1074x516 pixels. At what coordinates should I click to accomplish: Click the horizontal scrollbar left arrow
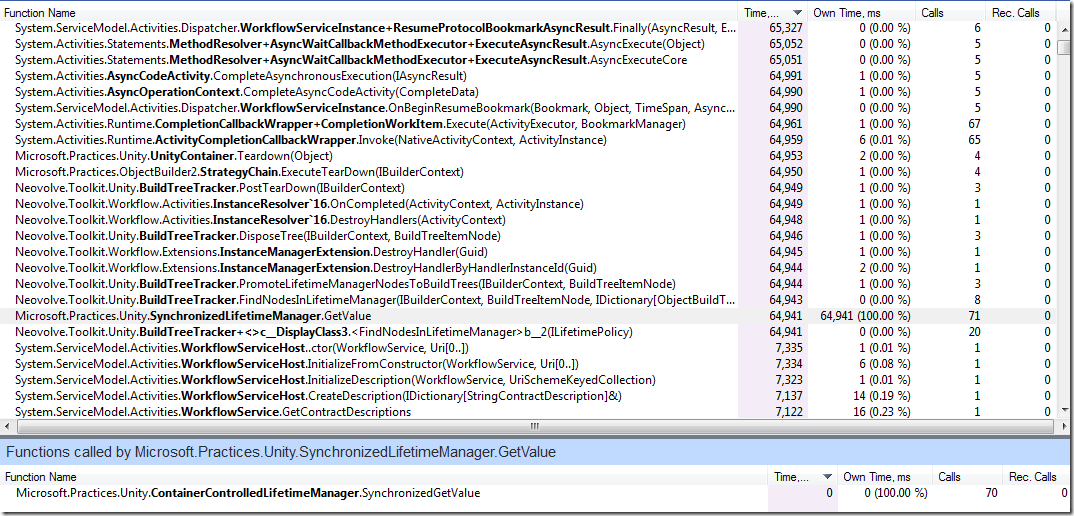click(9, 426)
